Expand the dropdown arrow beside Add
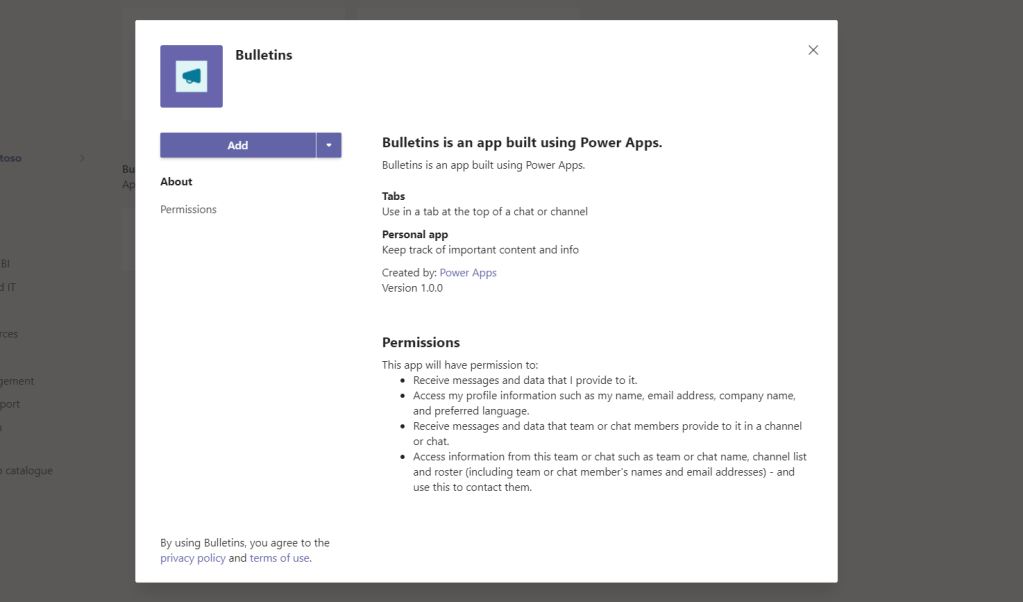Screen dimensions: 1023x602 (329, 145)
